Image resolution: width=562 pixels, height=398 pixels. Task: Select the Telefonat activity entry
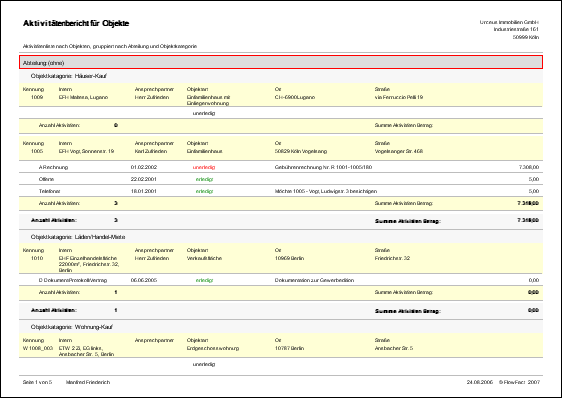point(49,191)
